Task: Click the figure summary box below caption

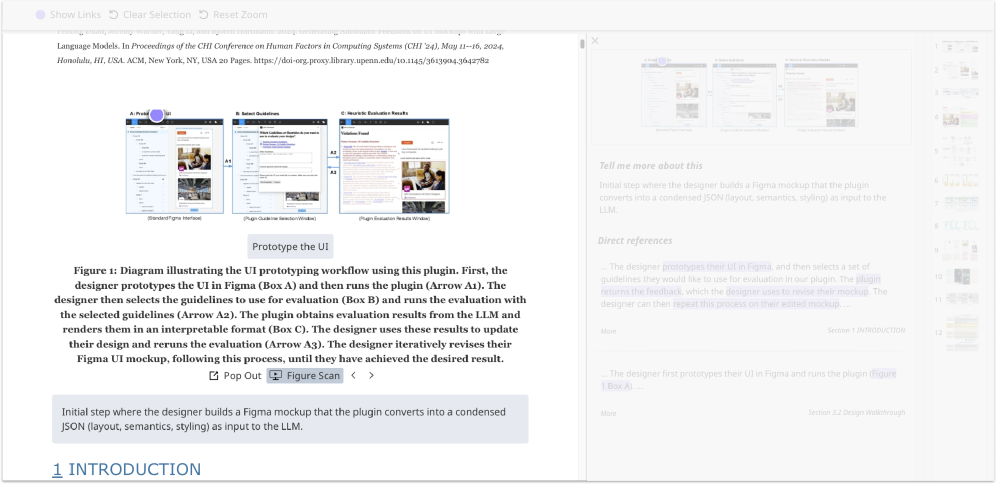Action: 290,419
